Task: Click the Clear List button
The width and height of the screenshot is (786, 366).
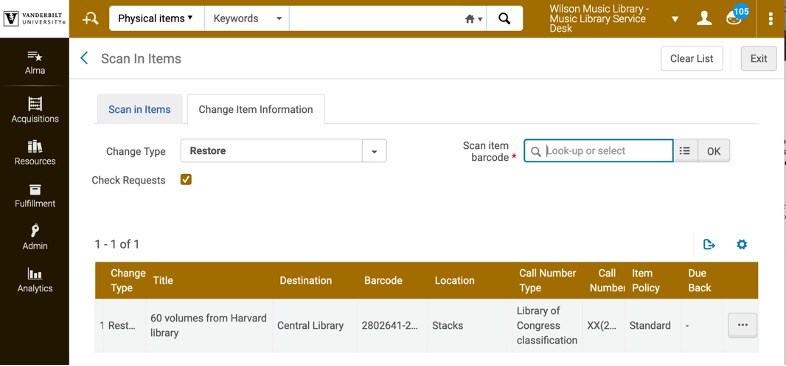Action: pos(692,59)
